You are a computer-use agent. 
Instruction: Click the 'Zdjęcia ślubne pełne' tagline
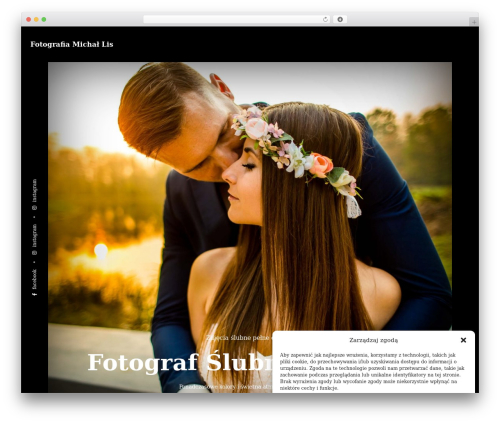238,338
